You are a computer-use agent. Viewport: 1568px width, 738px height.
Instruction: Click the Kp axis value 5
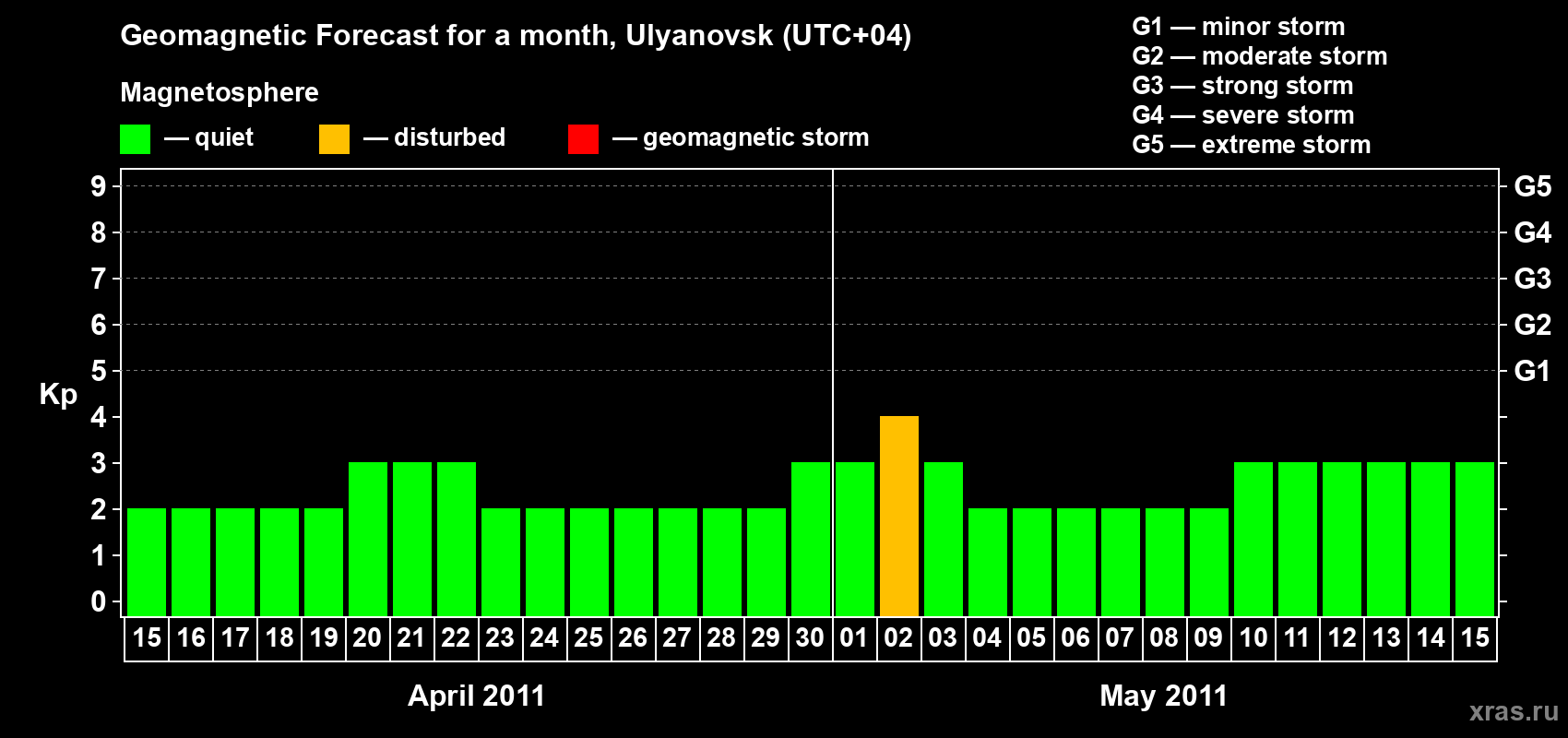pyautogui.click(x=99, y=371)
